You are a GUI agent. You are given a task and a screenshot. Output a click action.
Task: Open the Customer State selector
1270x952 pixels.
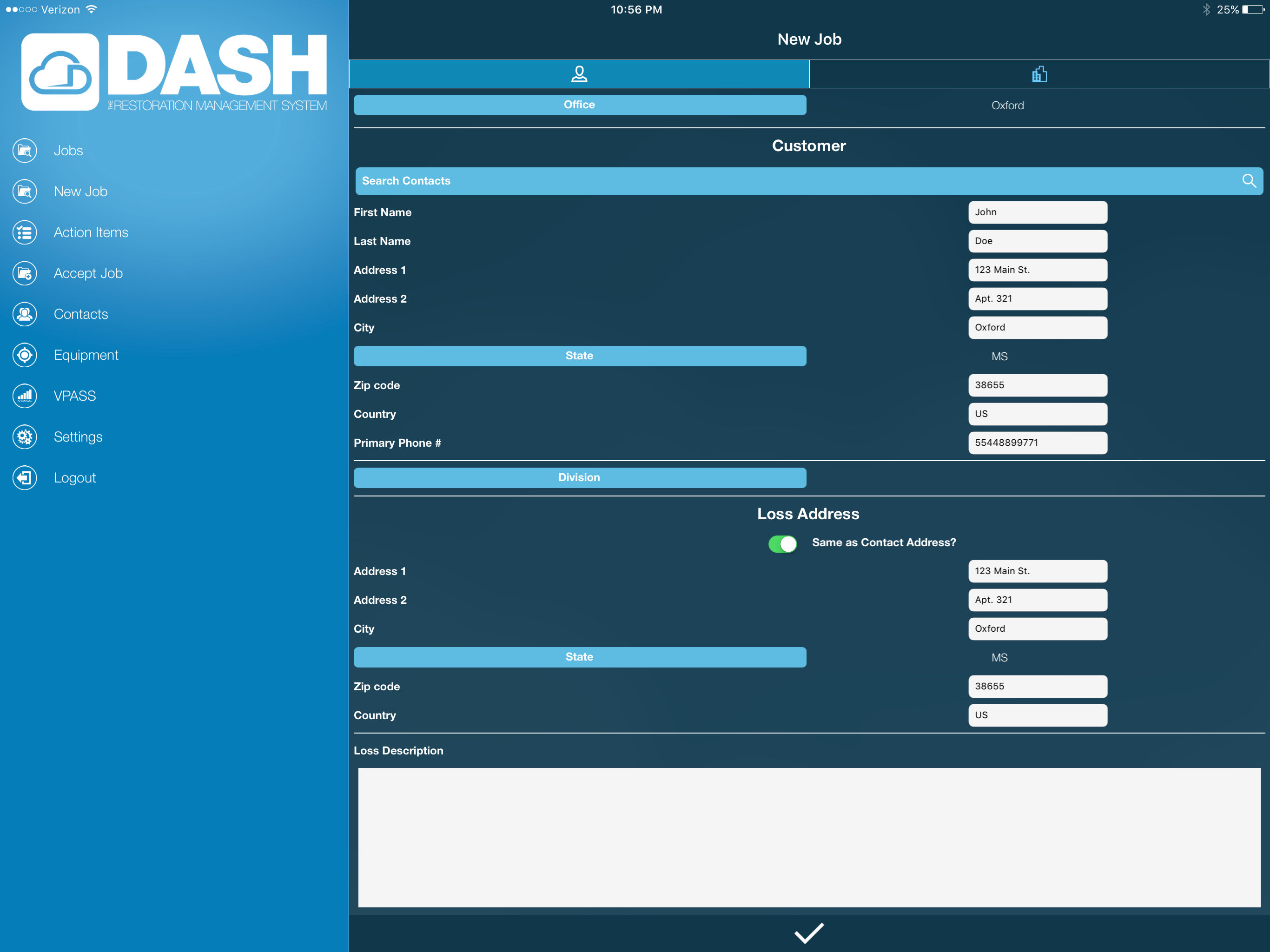pyautogui.click(x=580, y=356)
